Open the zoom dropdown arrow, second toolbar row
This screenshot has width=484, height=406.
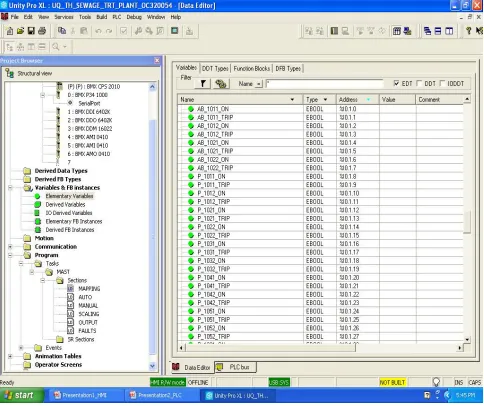65,47
